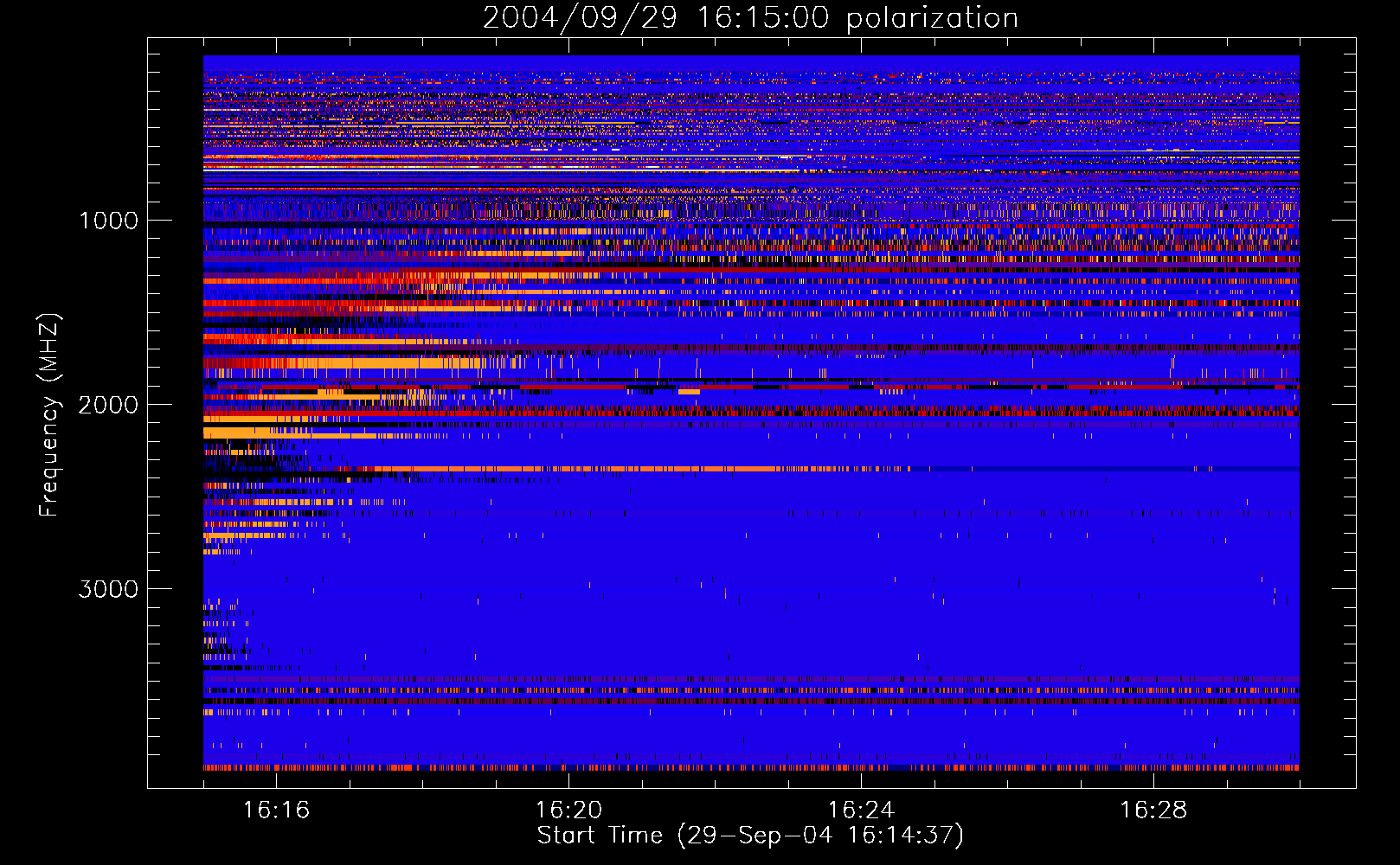This screenshot has width=1400, height=865.
Task: Select the 'Start Time (29-Sep-04 16:14:37)' axis label
Action: click(x=750, y=836)
